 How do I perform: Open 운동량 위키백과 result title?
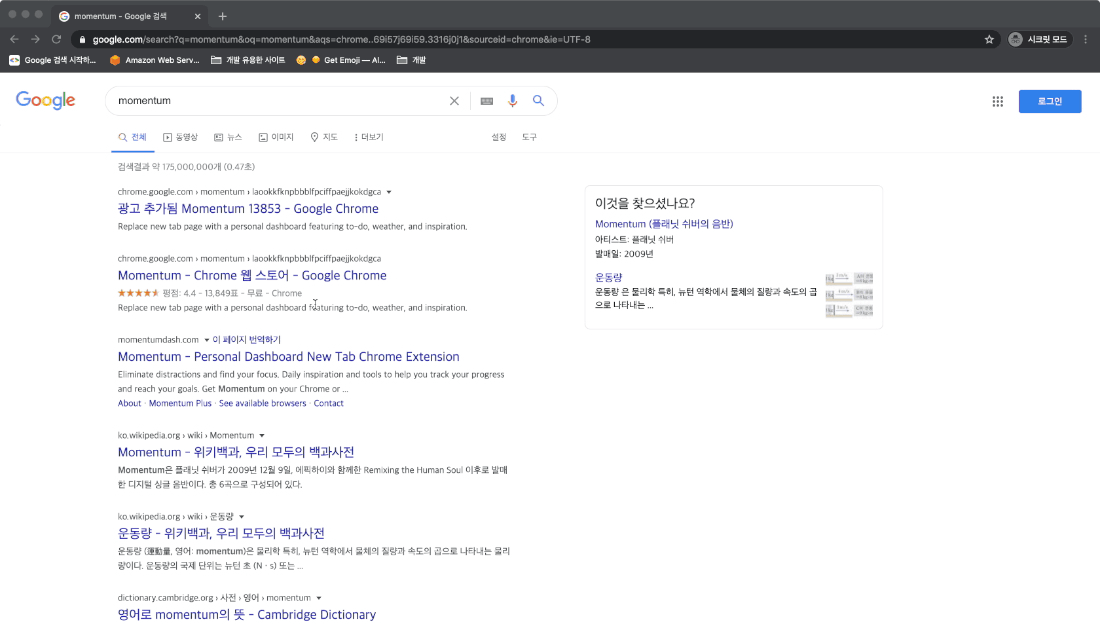[x=221, y=533]
